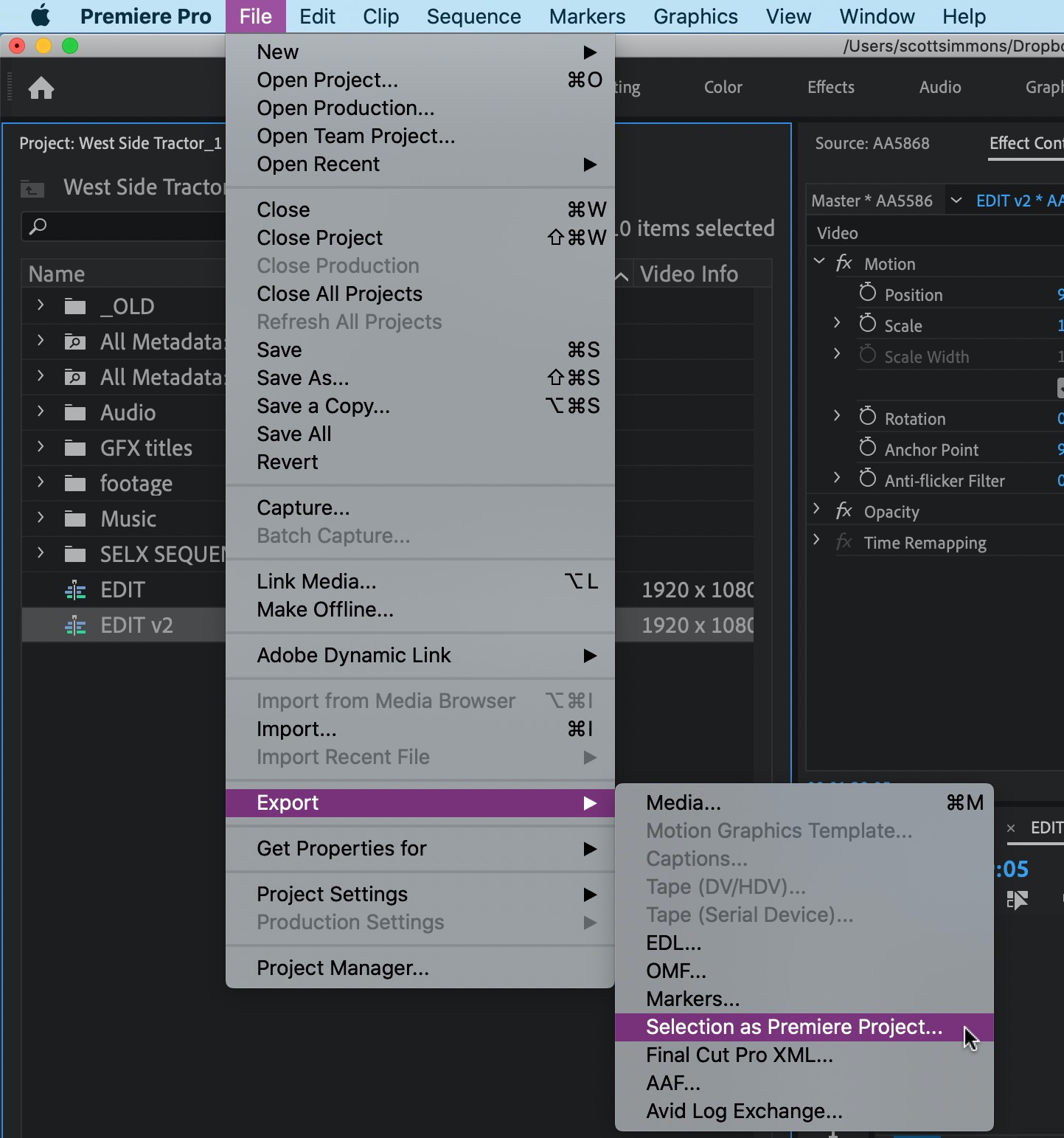Open Adobe Dynamic Link submenu
The height and width of the screenshot is (1138, 1064).
[420, 656]
